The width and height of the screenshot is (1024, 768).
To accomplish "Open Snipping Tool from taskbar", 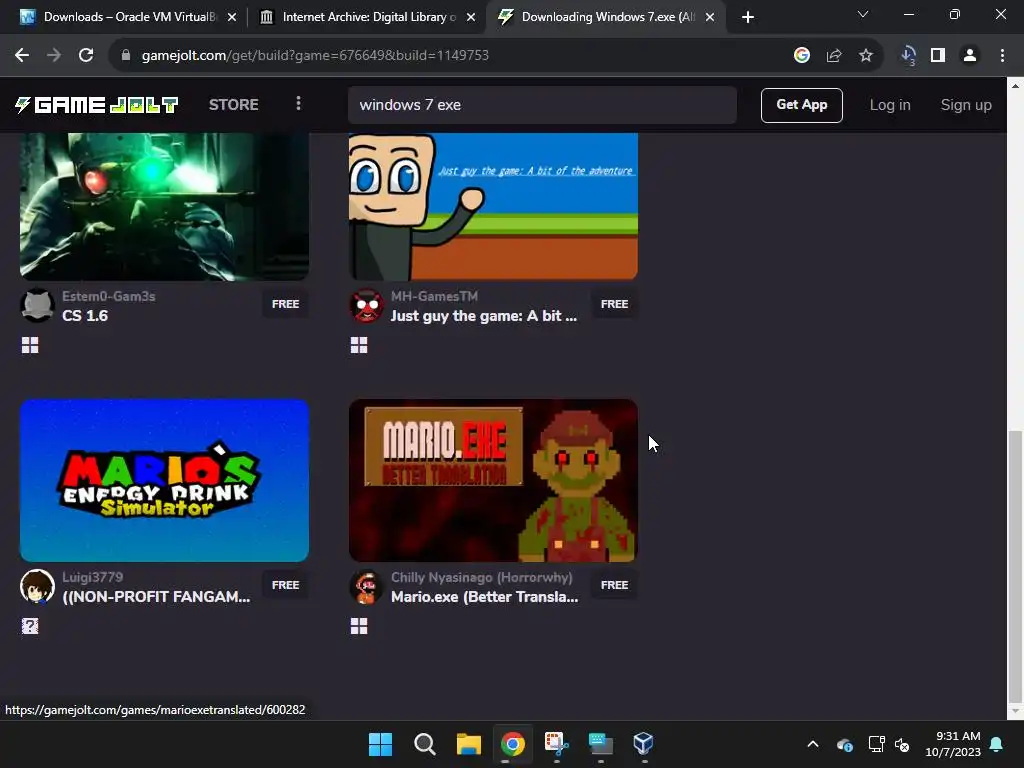I will tap(556, 744).
